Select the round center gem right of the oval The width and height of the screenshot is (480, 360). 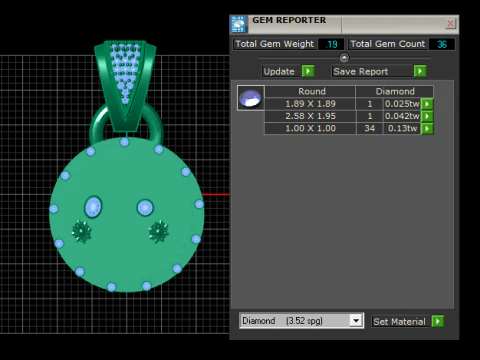pyautogui.click(x=145, y=208)
